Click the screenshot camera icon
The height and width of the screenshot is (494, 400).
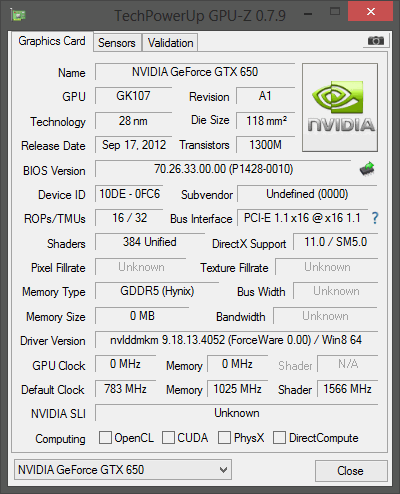click(376, 41)
